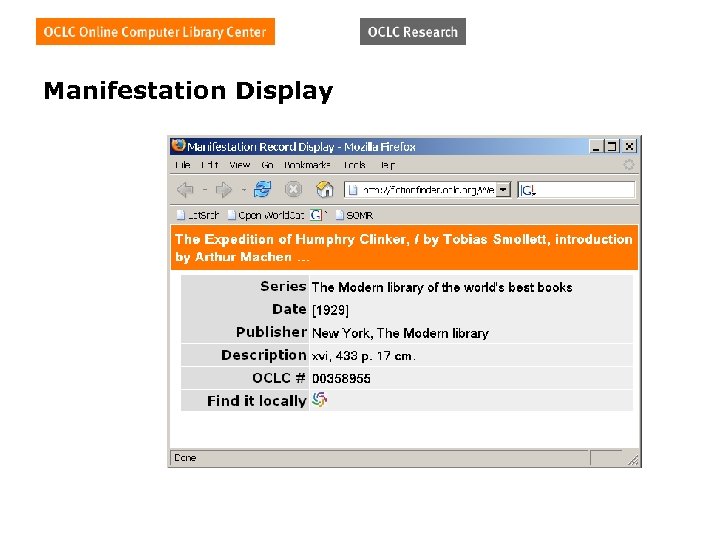
Task: Click the window resize grip icon
Action: click(x=633, y=460)
